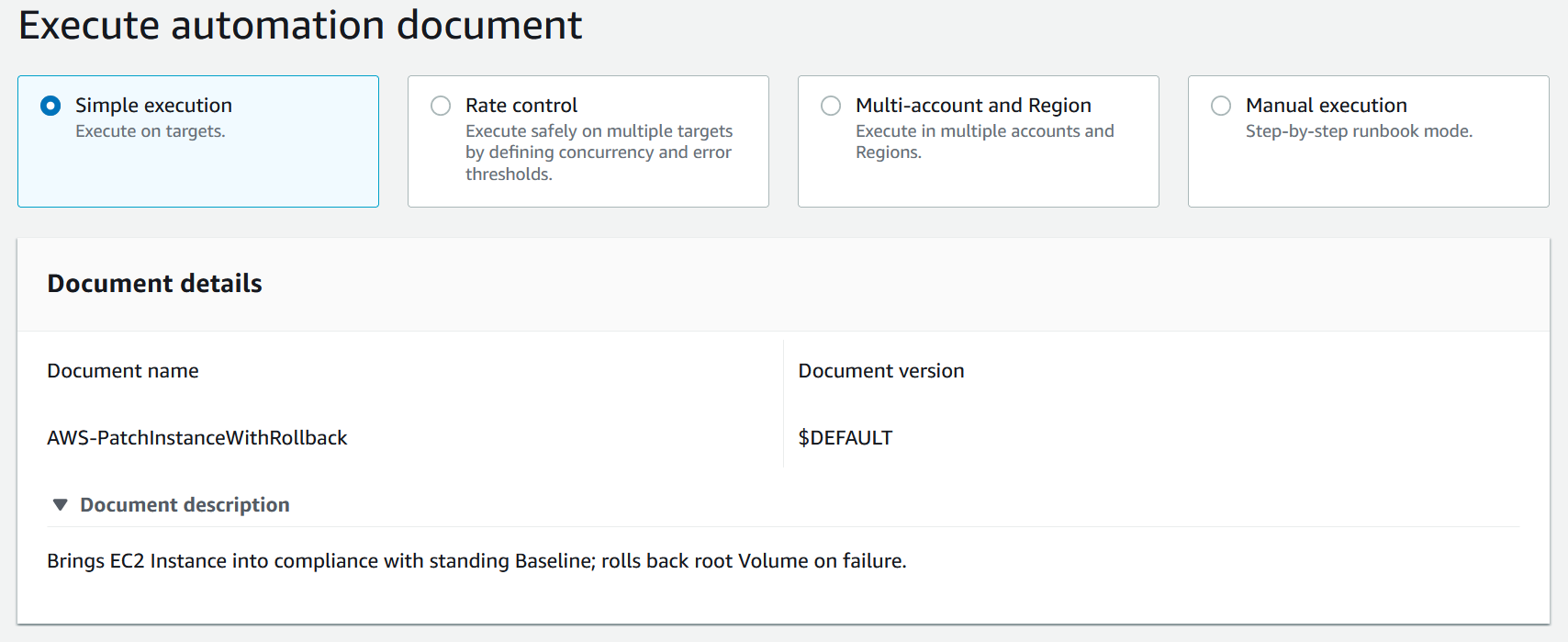The width and height of the screenshot is (1568, 642).
Task: Click the Execute automation document page title
Action: [301, 25]
